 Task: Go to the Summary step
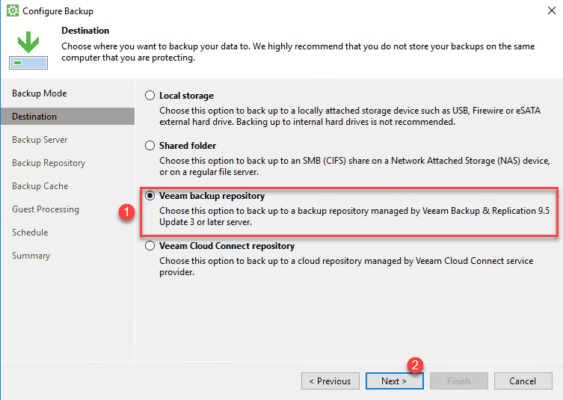pyautogui.click(x=31, y=256)
